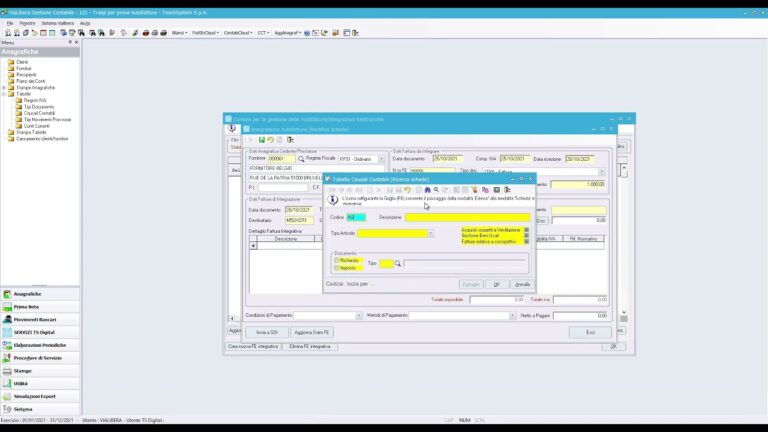Viewport: 768px width, 432px height.
Task: Click the Prima Nota sidebar icon
Action: point(8,307)
